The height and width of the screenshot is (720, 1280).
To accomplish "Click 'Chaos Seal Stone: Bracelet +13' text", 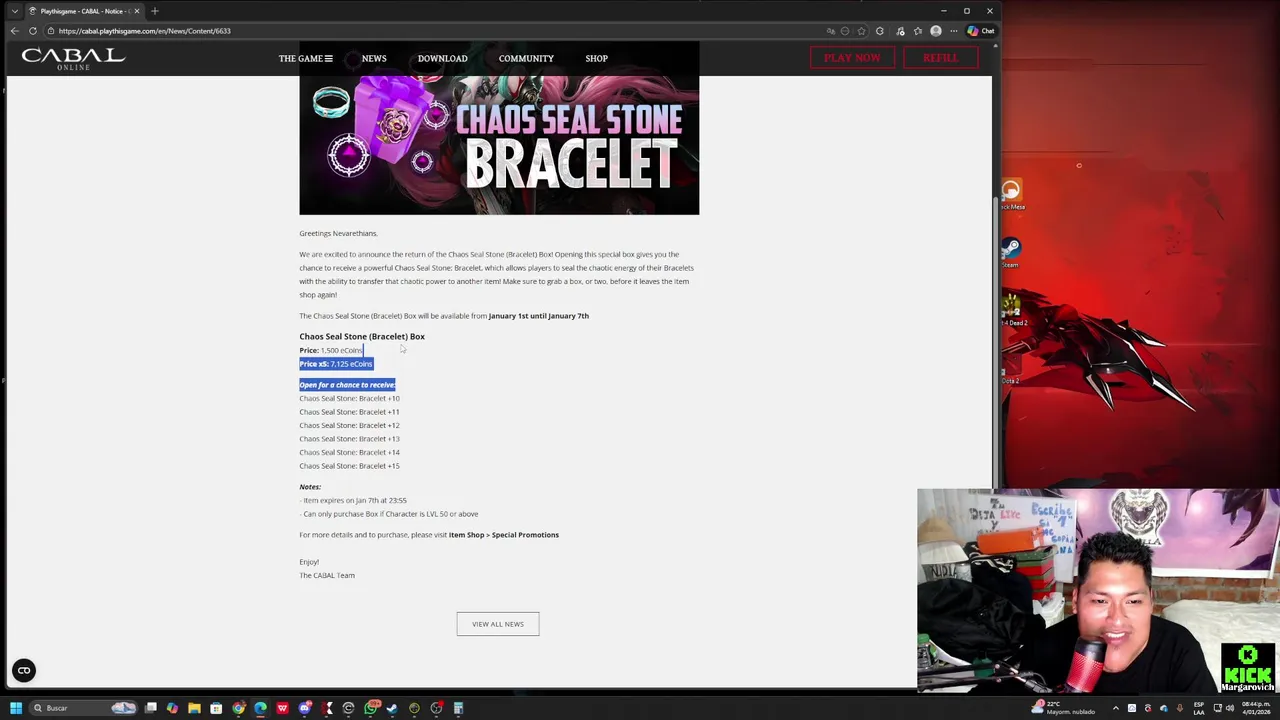I will tap(349, 439).
